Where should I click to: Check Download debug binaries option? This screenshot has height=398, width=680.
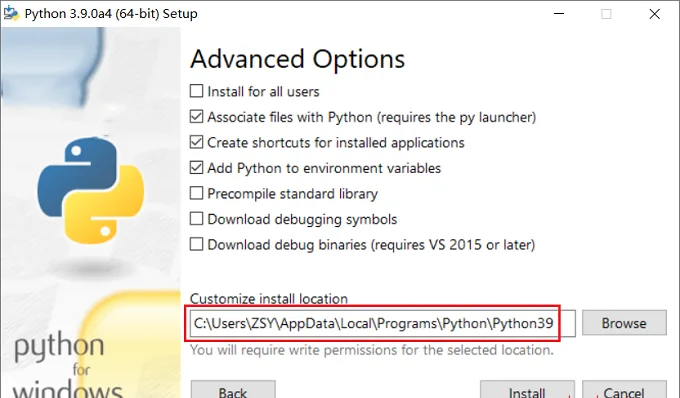[x=196, y=245]
